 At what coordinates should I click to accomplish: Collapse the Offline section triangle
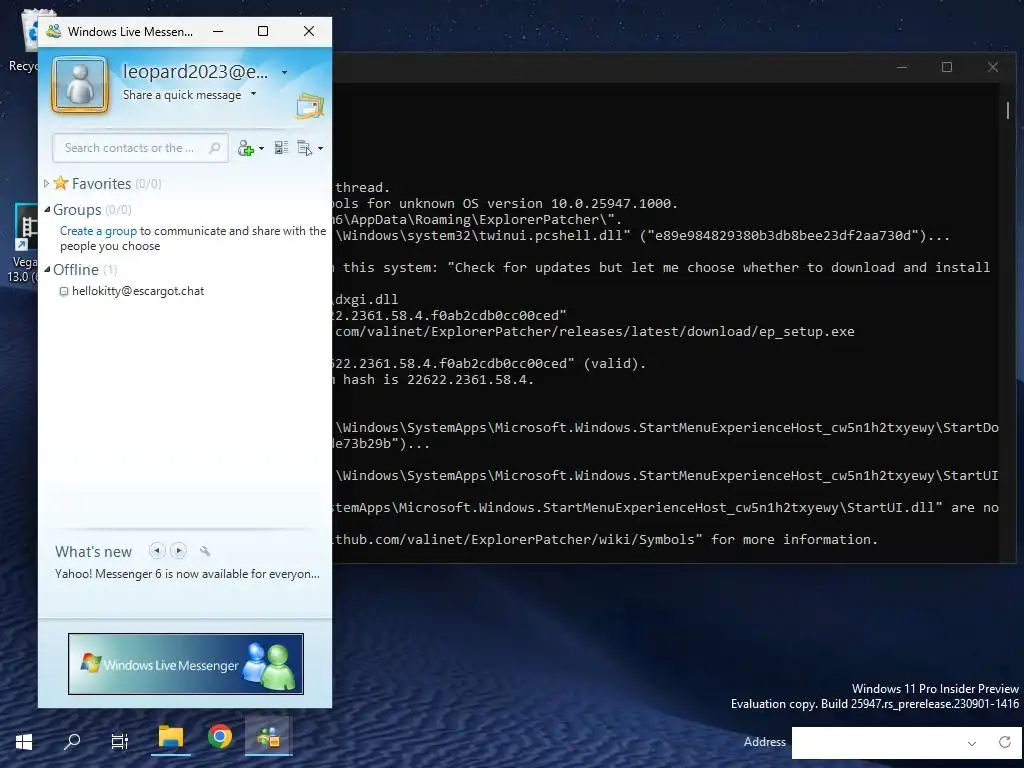47,270
